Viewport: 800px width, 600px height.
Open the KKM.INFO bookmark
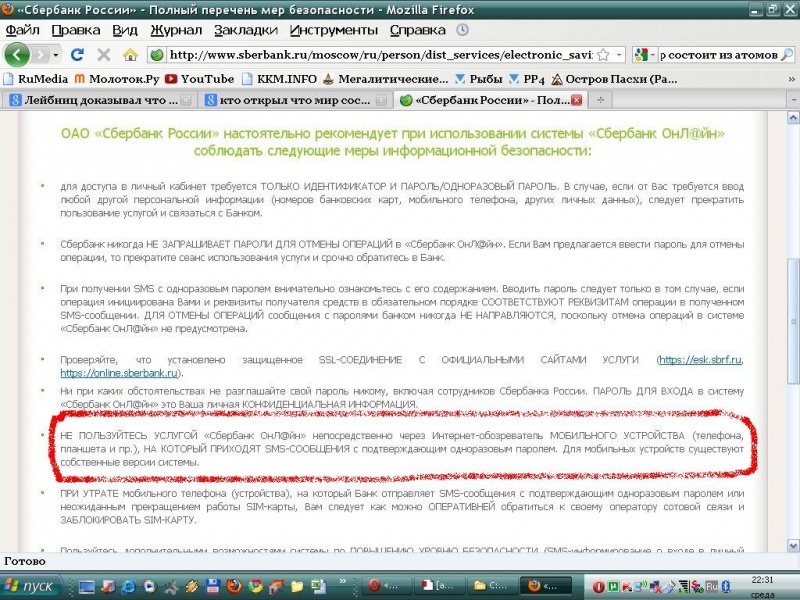point(279,79)
